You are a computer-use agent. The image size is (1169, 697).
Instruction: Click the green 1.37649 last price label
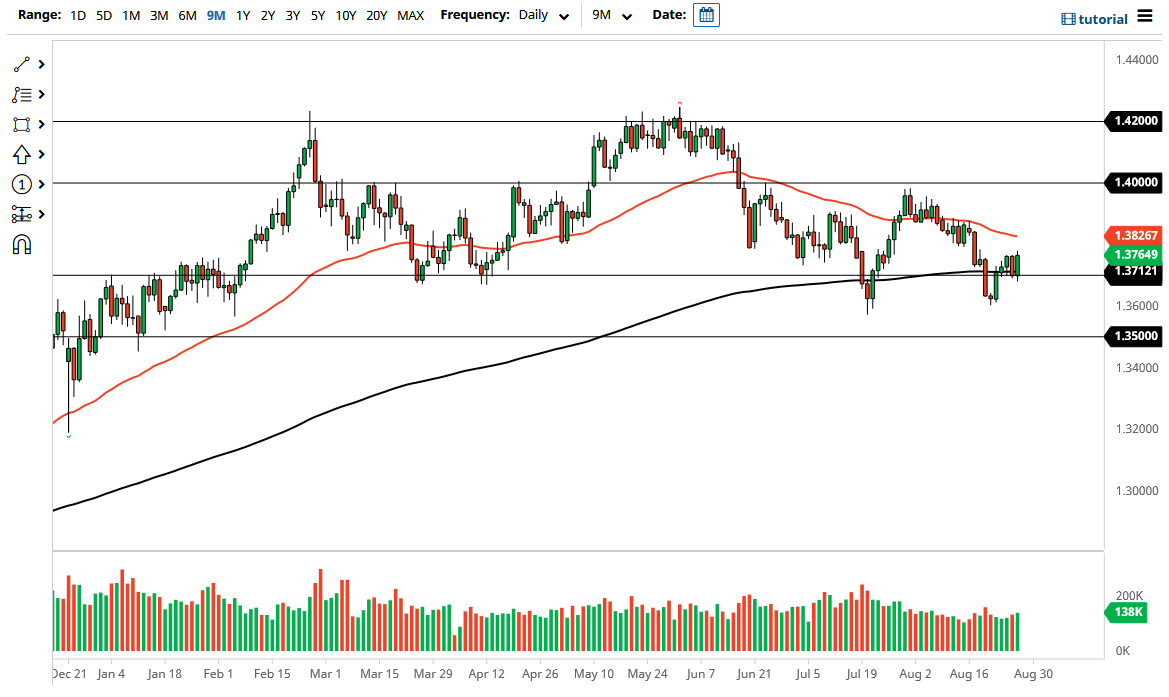1135,255
